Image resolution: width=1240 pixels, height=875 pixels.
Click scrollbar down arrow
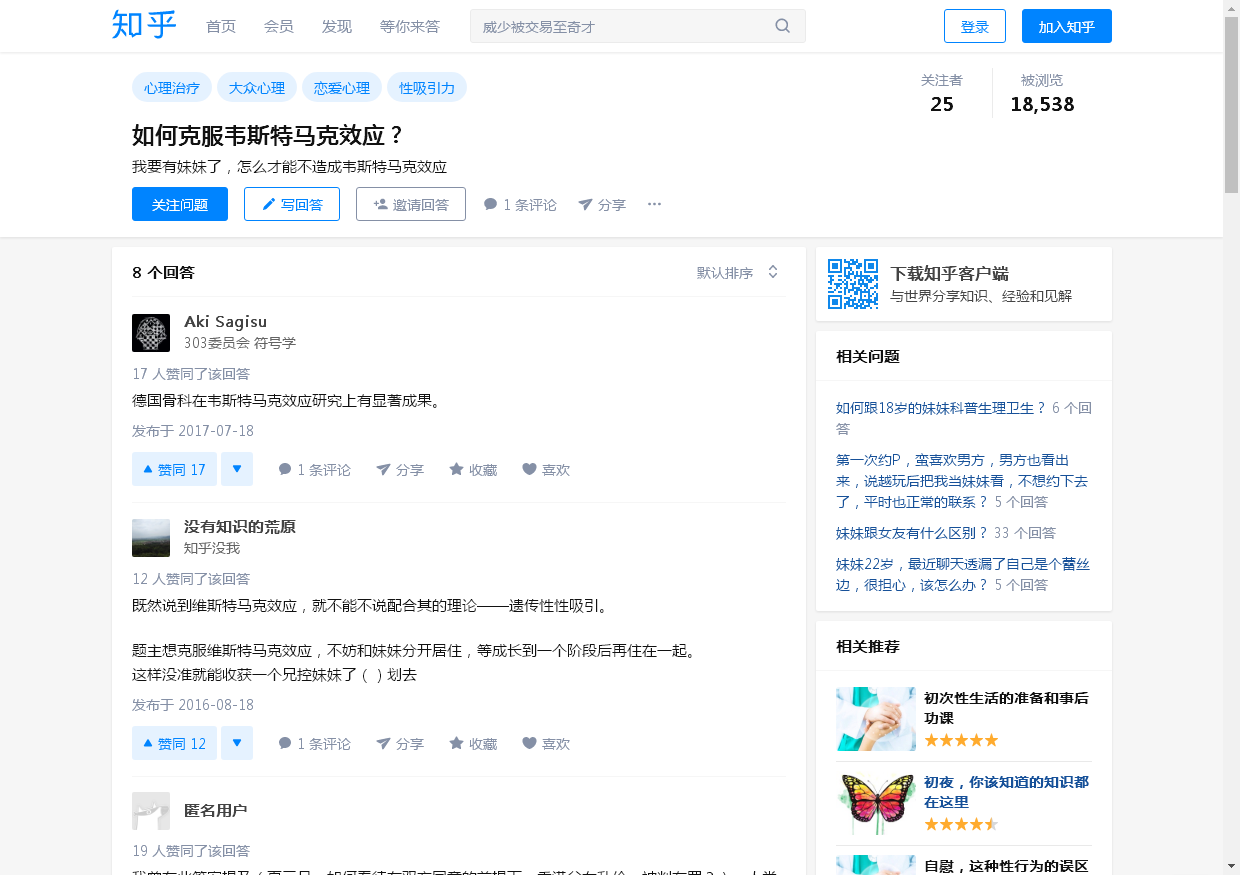tap(1231, 866)
